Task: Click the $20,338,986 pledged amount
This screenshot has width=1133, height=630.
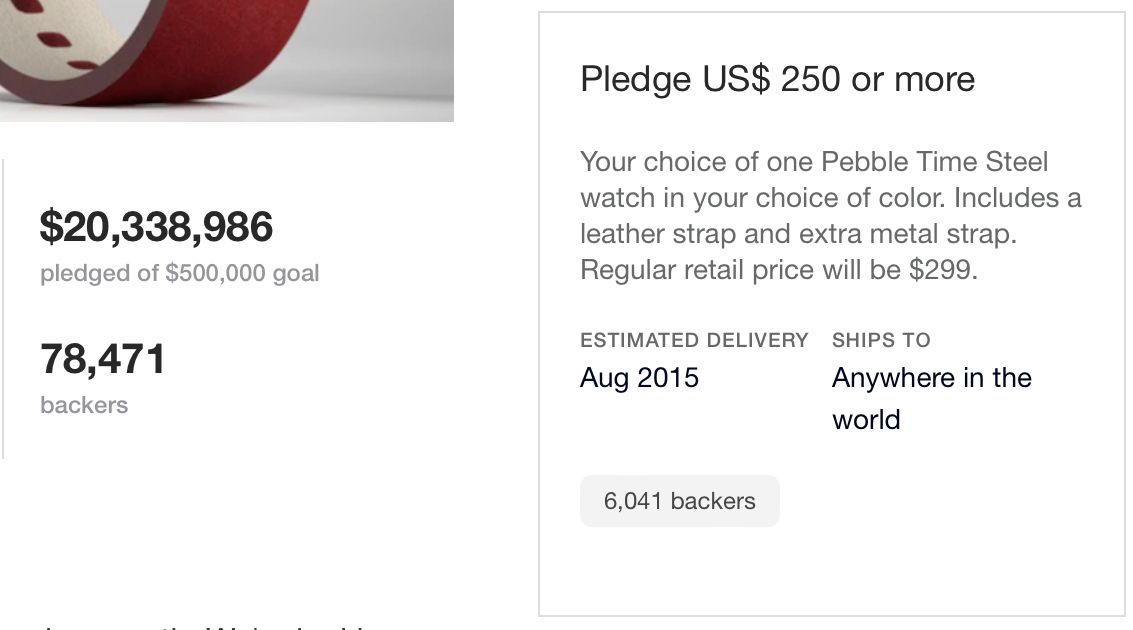Action: pos(156,227)
